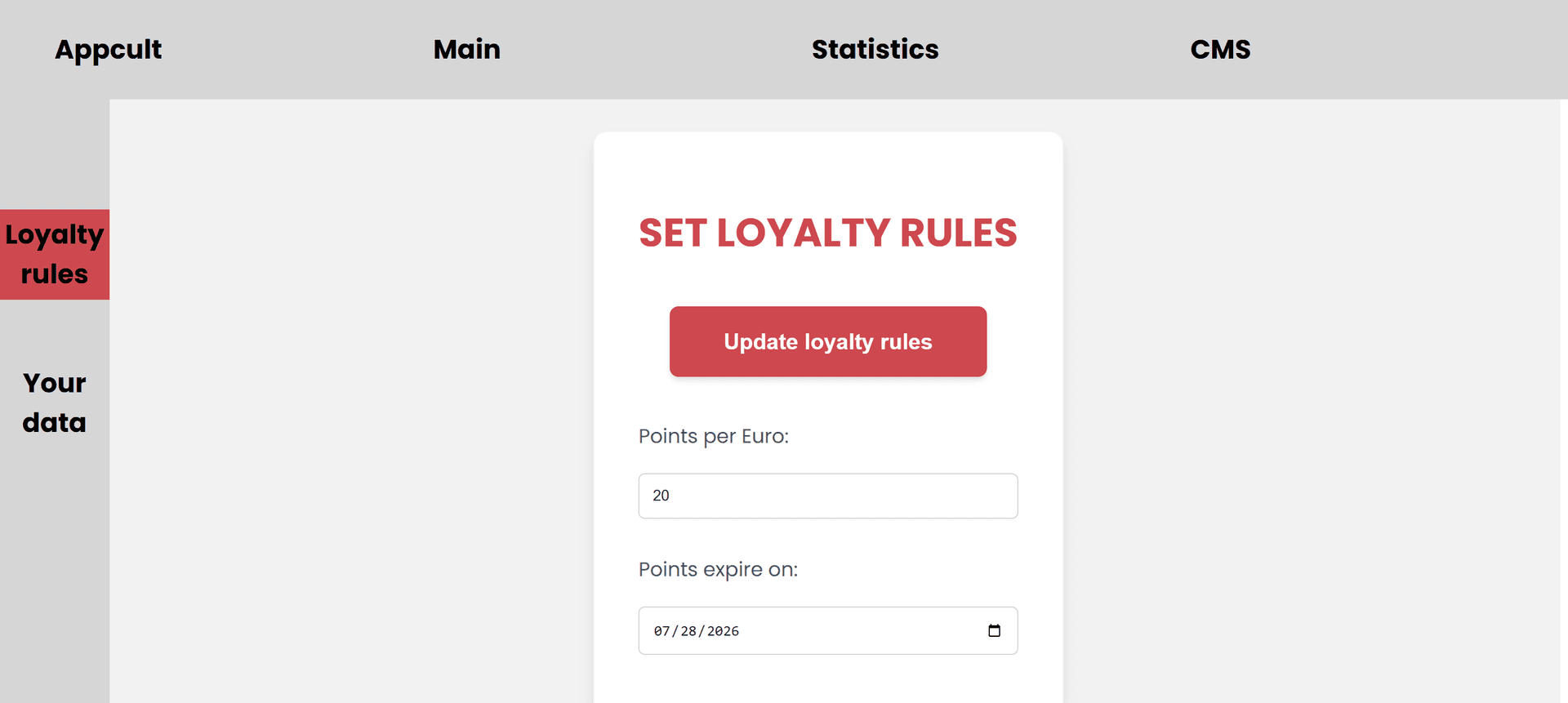The width and height of the screenshot is (1568, 703).
Task: Navigate to the CMS section
Action: (x=1220, y=50)
